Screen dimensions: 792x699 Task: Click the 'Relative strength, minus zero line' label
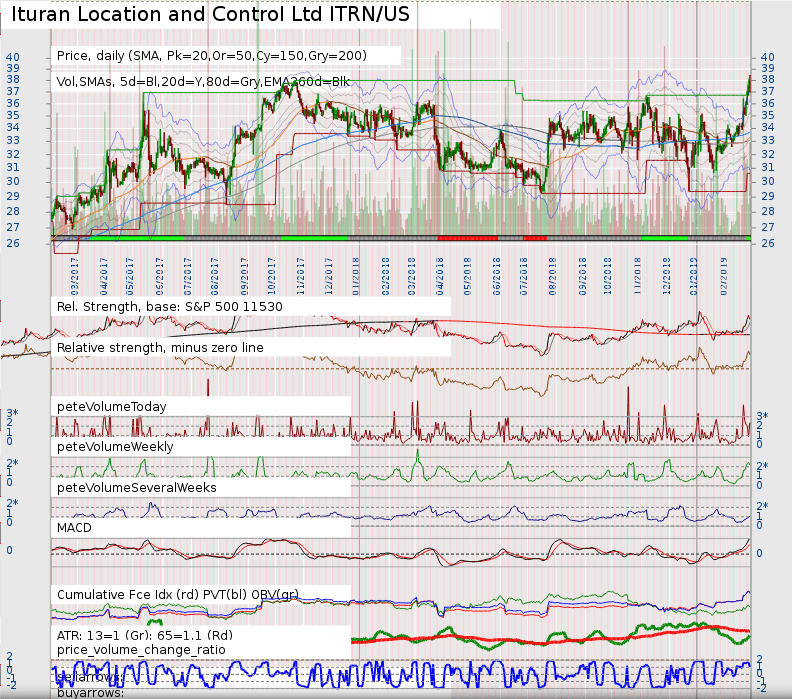(x=160, y=347)
